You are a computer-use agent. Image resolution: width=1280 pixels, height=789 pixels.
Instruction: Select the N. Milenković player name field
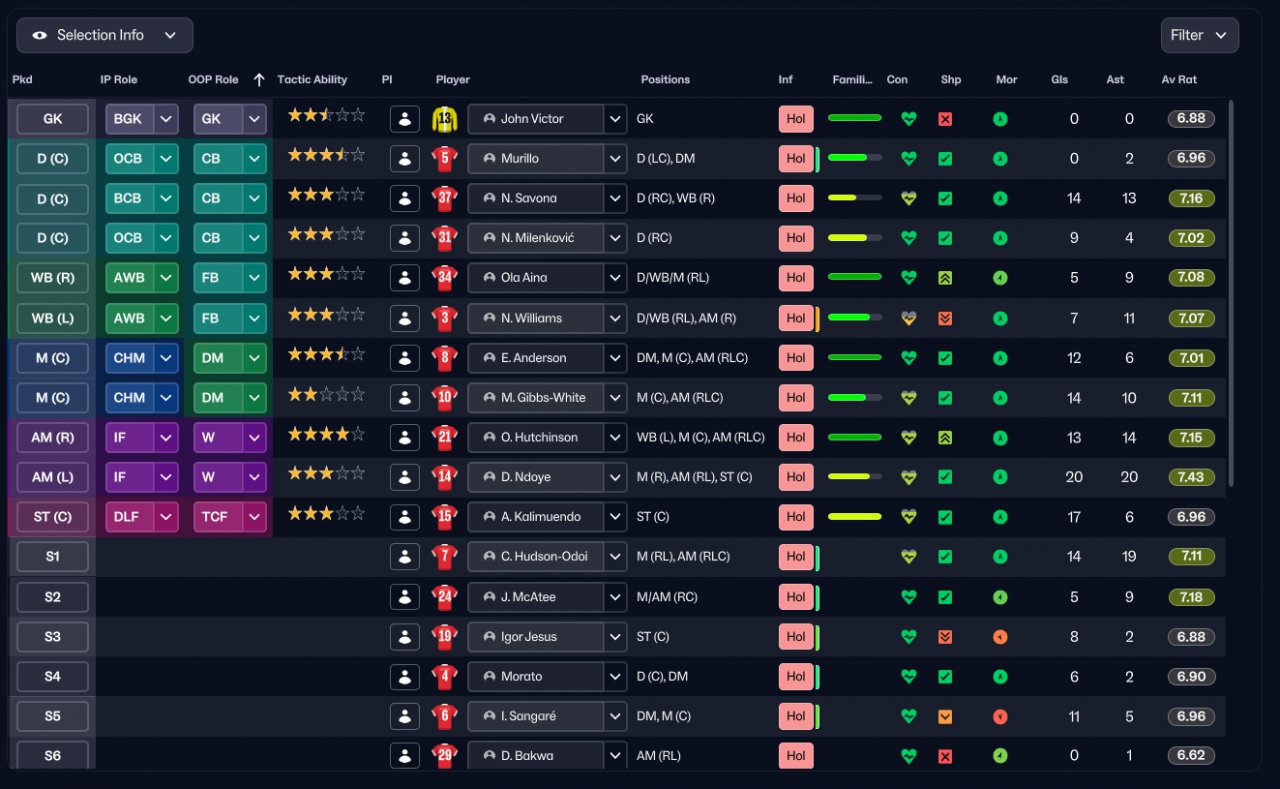click(x=535, y=238)
